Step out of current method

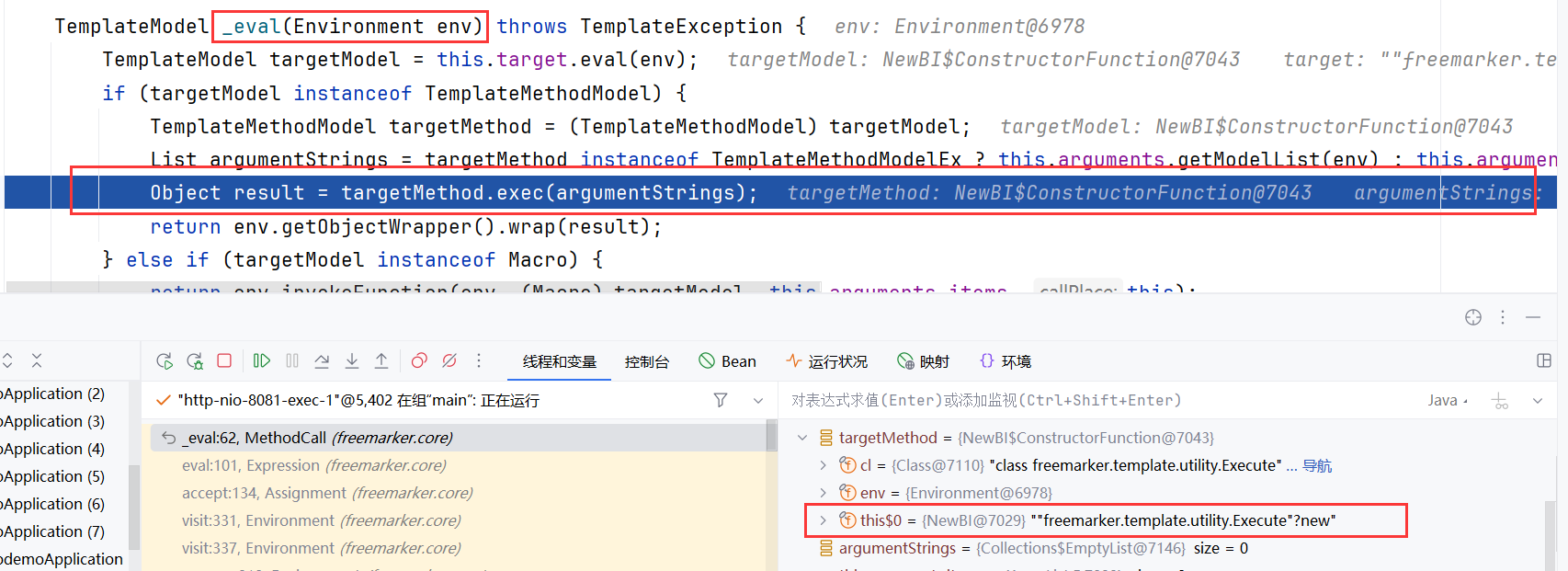coord(381,361)
